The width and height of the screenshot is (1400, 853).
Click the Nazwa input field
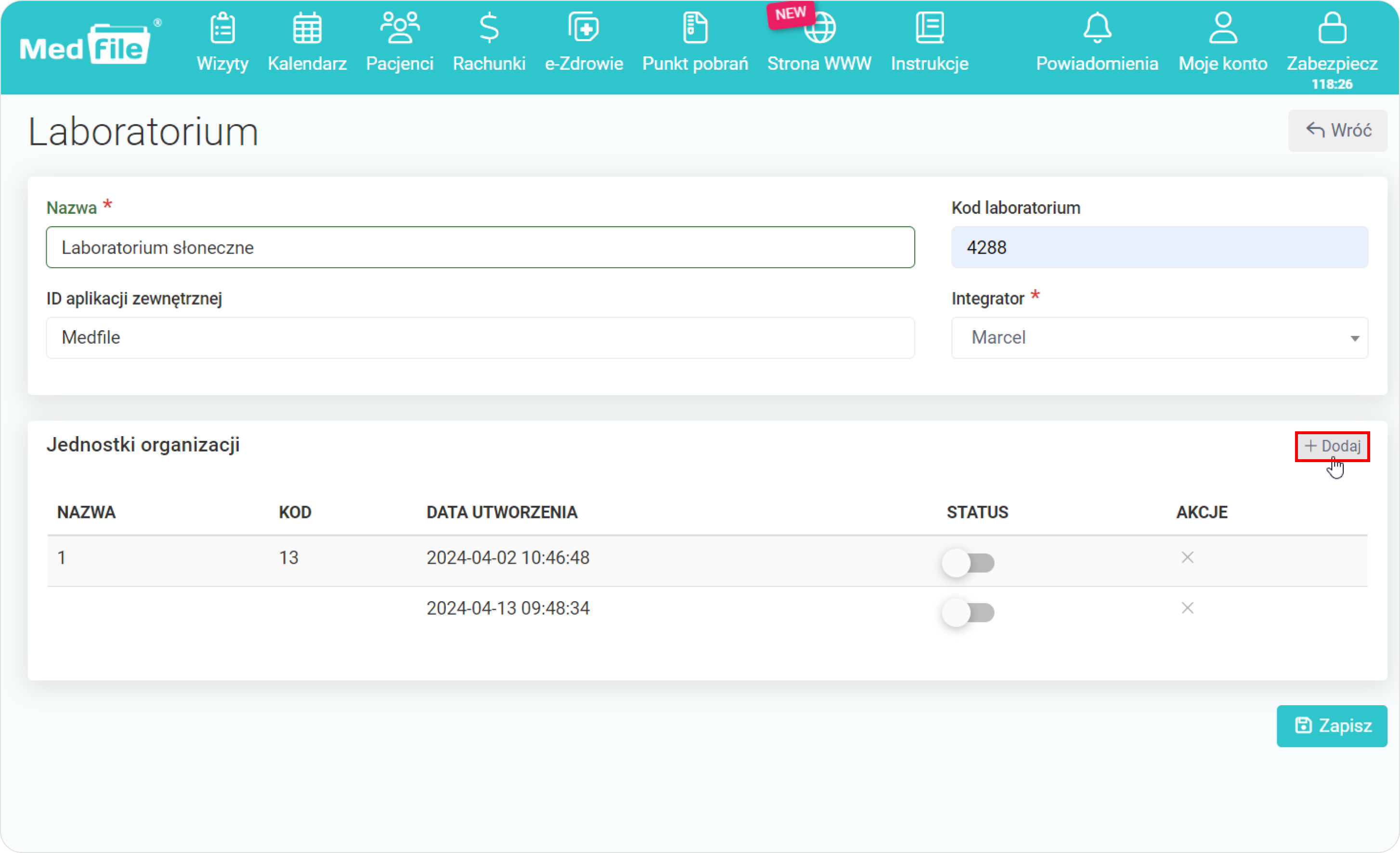coord(480,247)
